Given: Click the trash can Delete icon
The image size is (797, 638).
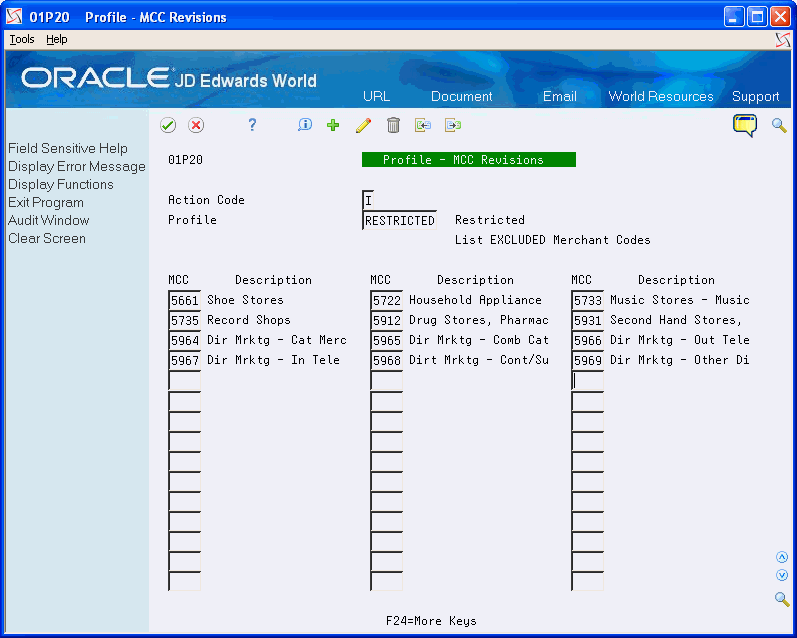Looking at the screenshot, I should coord(393,125).
